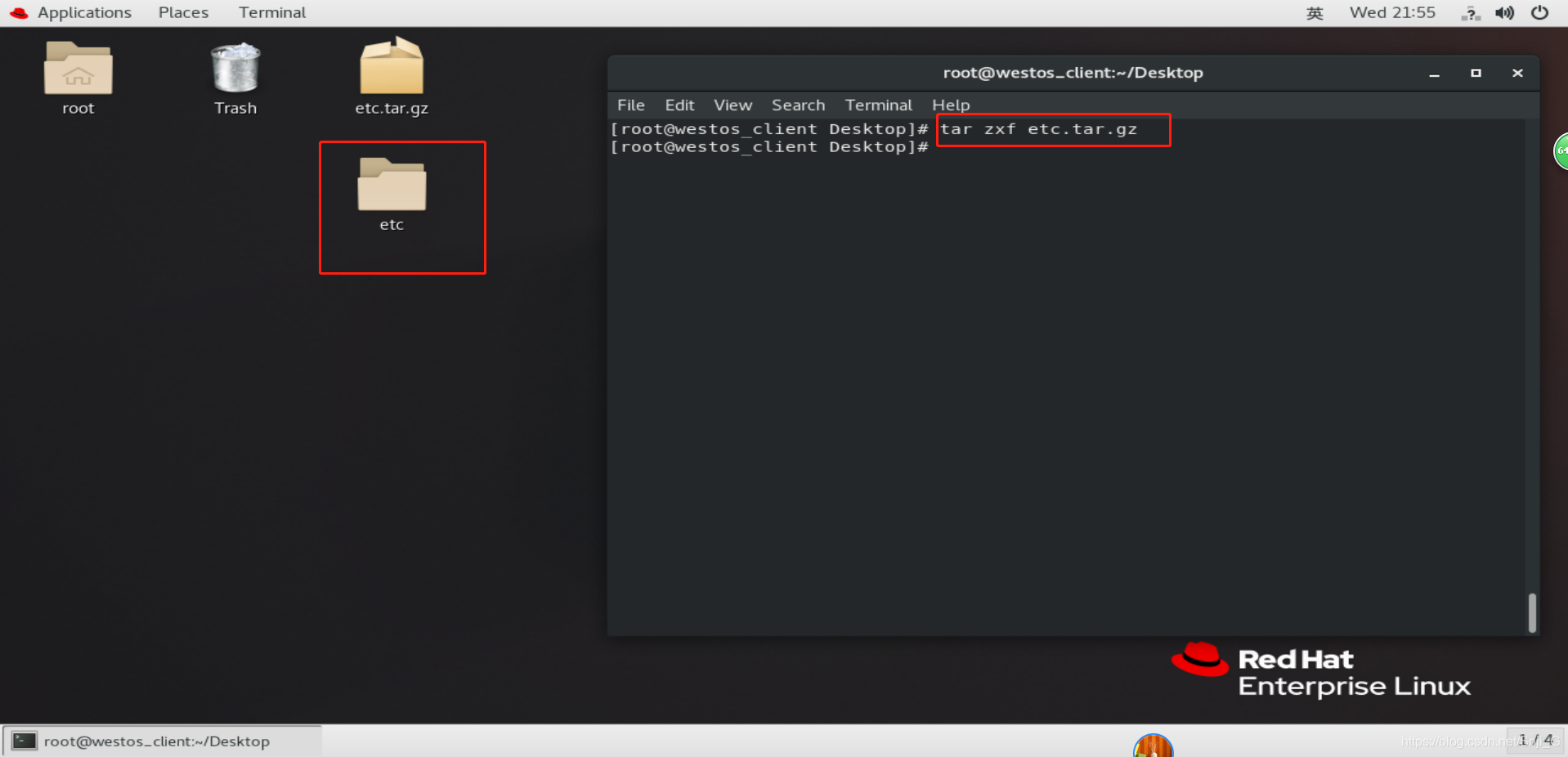Close the terminal window
The image size is (1568, 757).
click(1517, 73)
